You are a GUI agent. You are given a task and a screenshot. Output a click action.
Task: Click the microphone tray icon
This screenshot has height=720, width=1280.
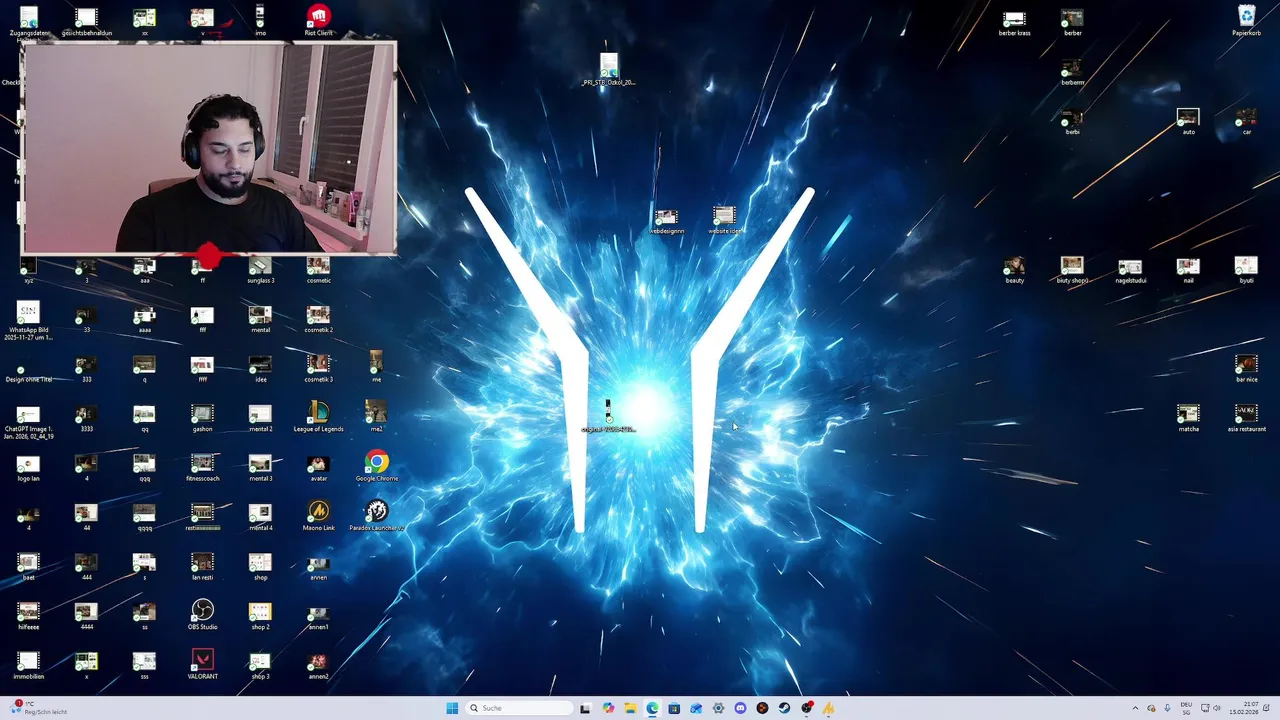[1167, 708]
